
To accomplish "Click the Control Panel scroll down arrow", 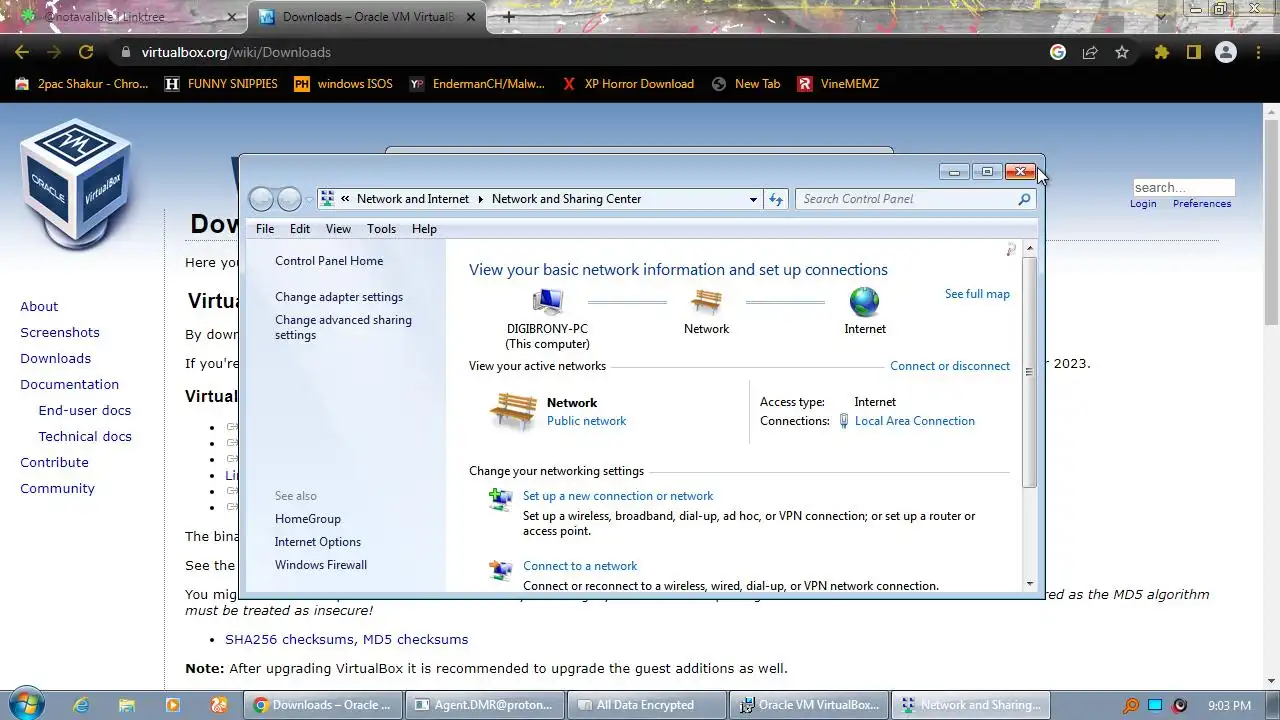I will tap(1030, 583).
